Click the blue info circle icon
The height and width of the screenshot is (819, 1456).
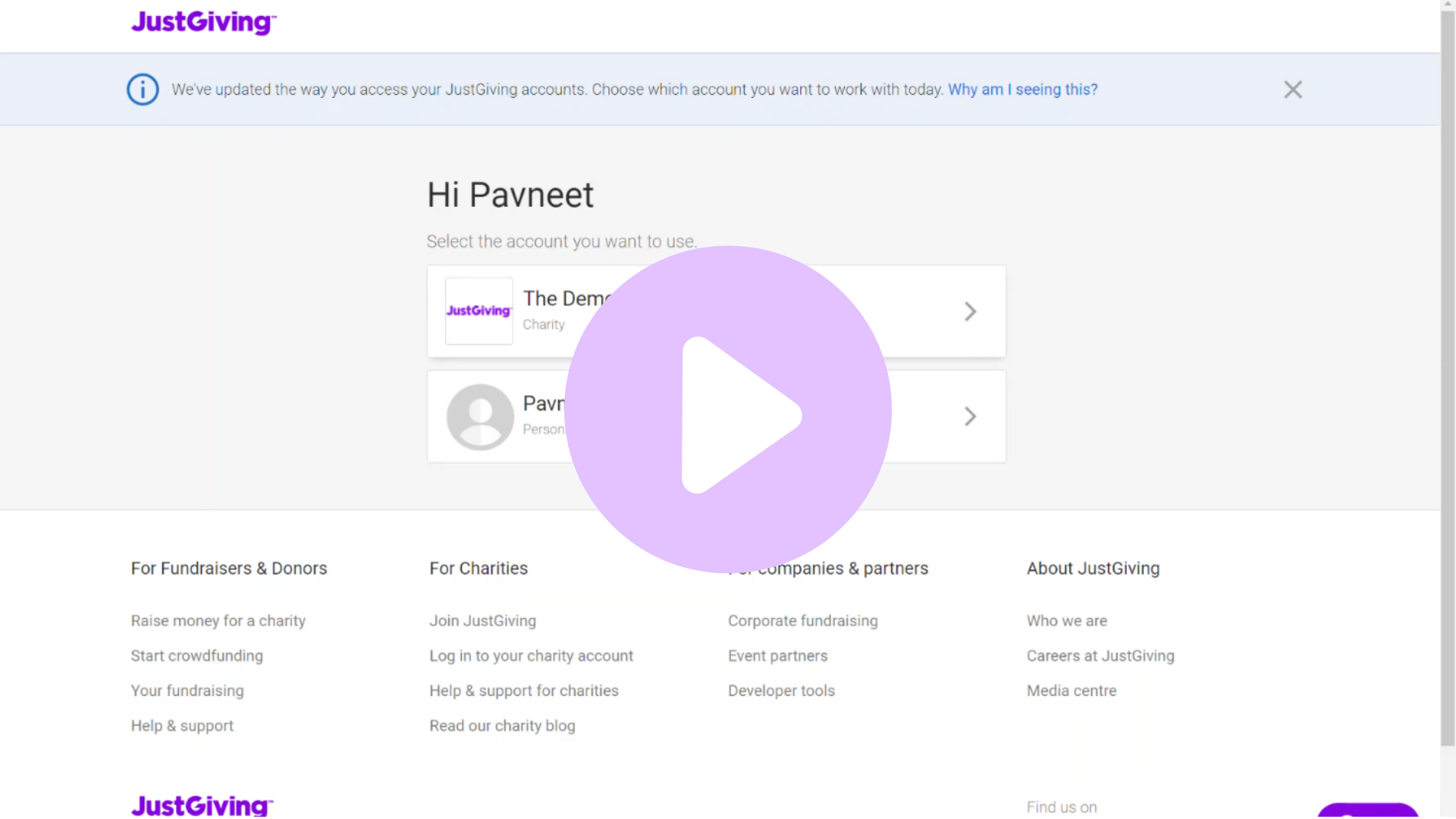click(143, 89)
